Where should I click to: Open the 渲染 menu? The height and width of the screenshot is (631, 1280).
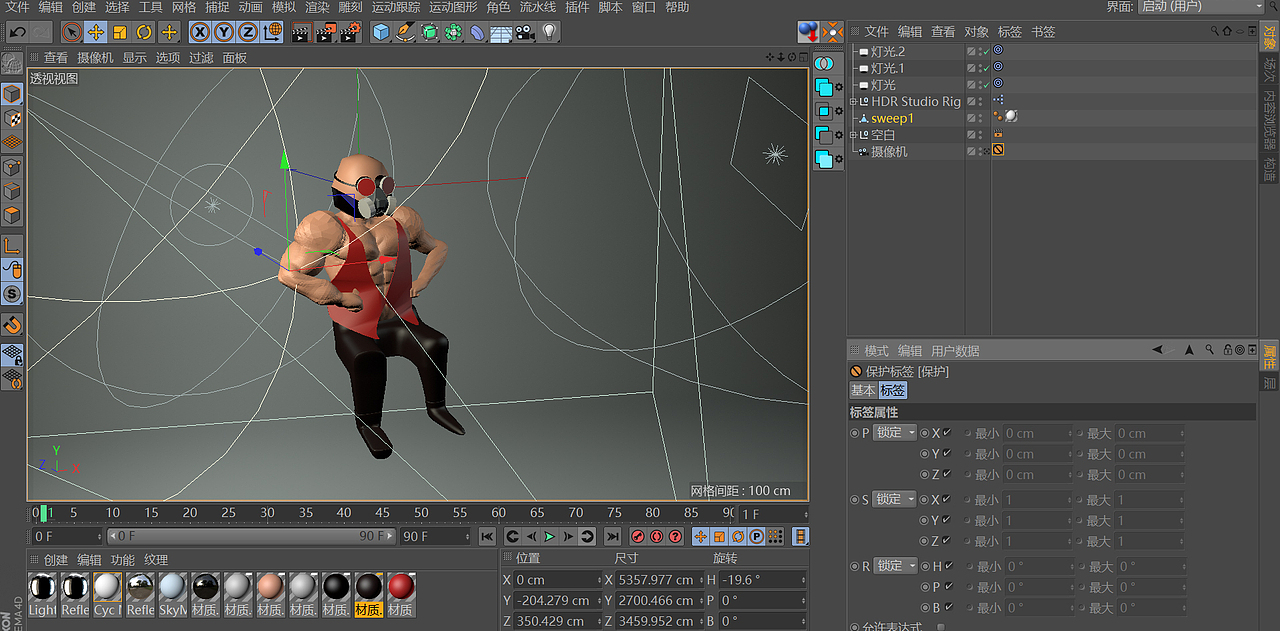pyautogui.click(x=317, y=7)
